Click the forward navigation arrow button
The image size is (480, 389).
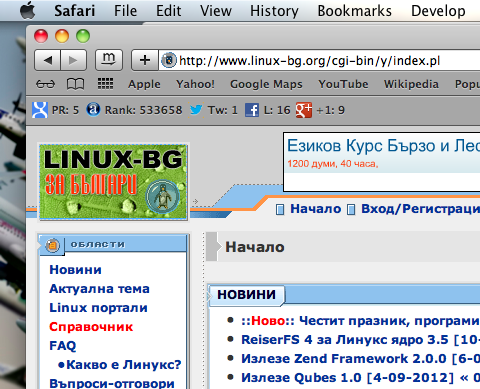(x=73, y=60)
